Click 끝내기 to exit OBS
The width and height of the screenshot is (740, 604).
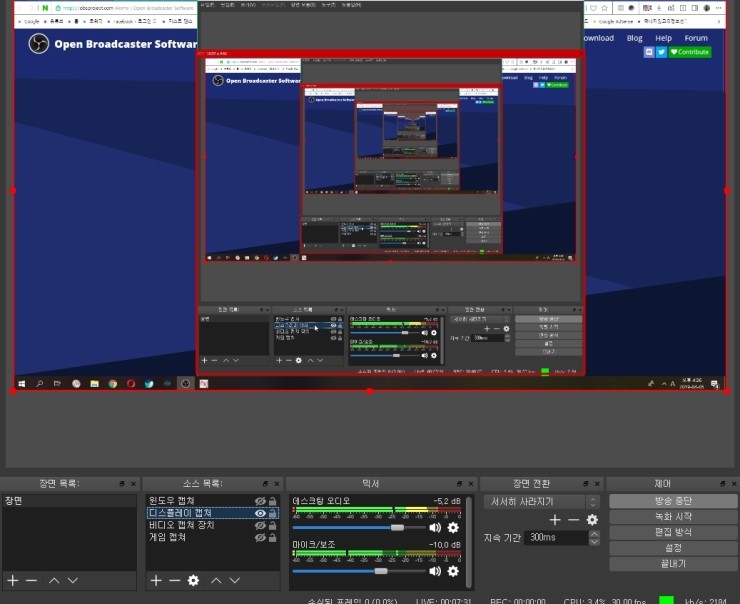(673, 563)
